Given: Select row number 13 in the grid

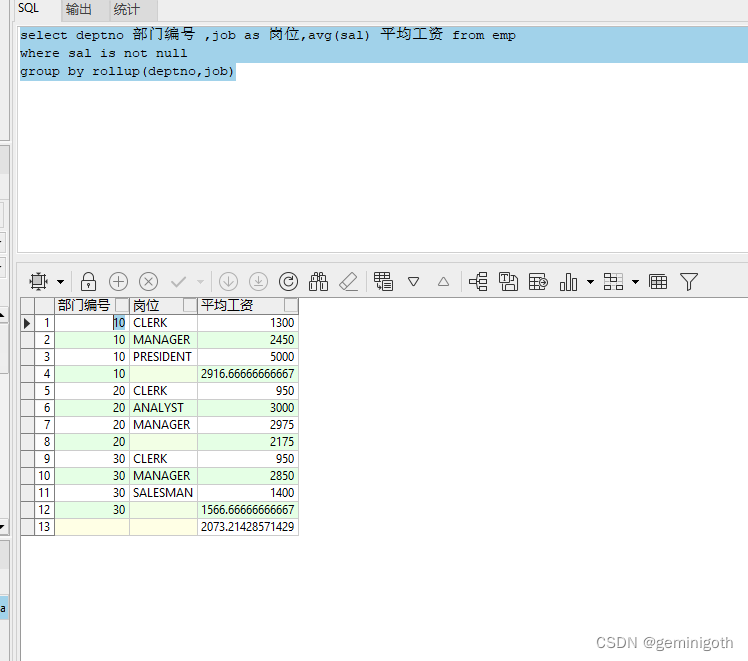Looking at the screenshot, I should pyautogui.click(x=45, y=527).
